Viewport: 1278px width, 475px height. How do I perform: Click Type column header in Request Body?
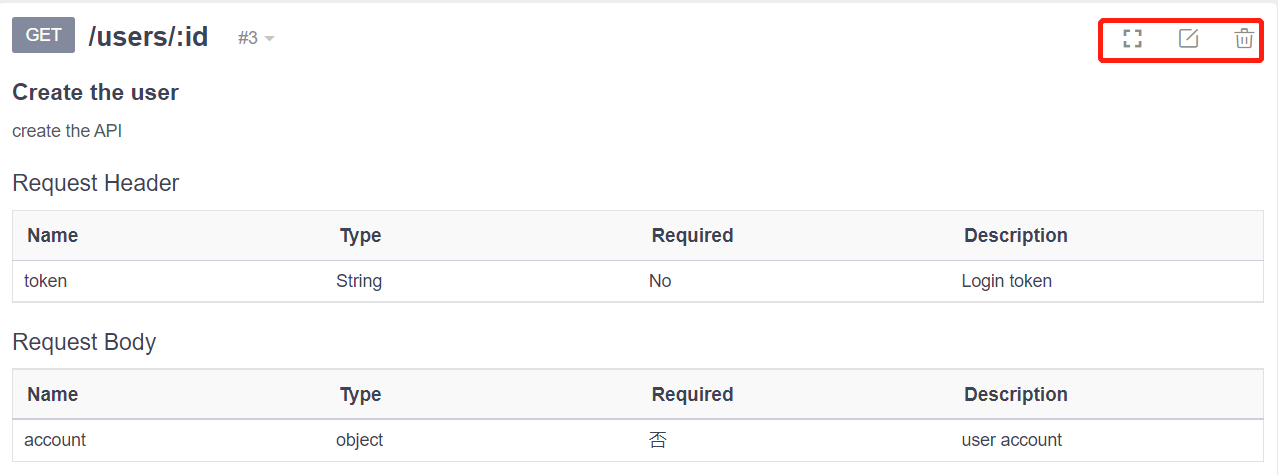(360, 394)
